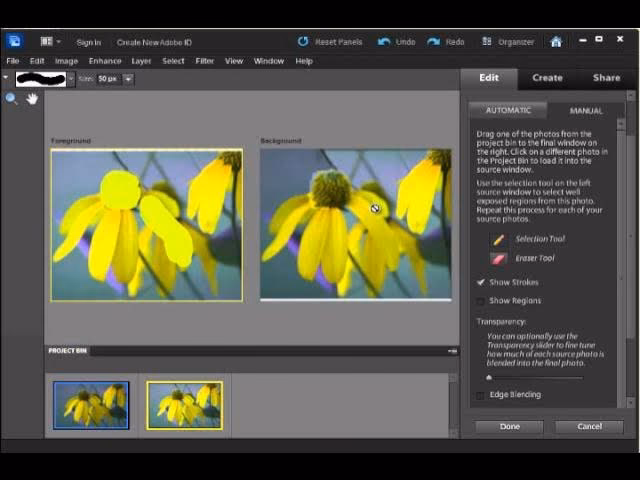Open the Image menu
The width and height of the screenshot is (640, 480).
point(66,61)
